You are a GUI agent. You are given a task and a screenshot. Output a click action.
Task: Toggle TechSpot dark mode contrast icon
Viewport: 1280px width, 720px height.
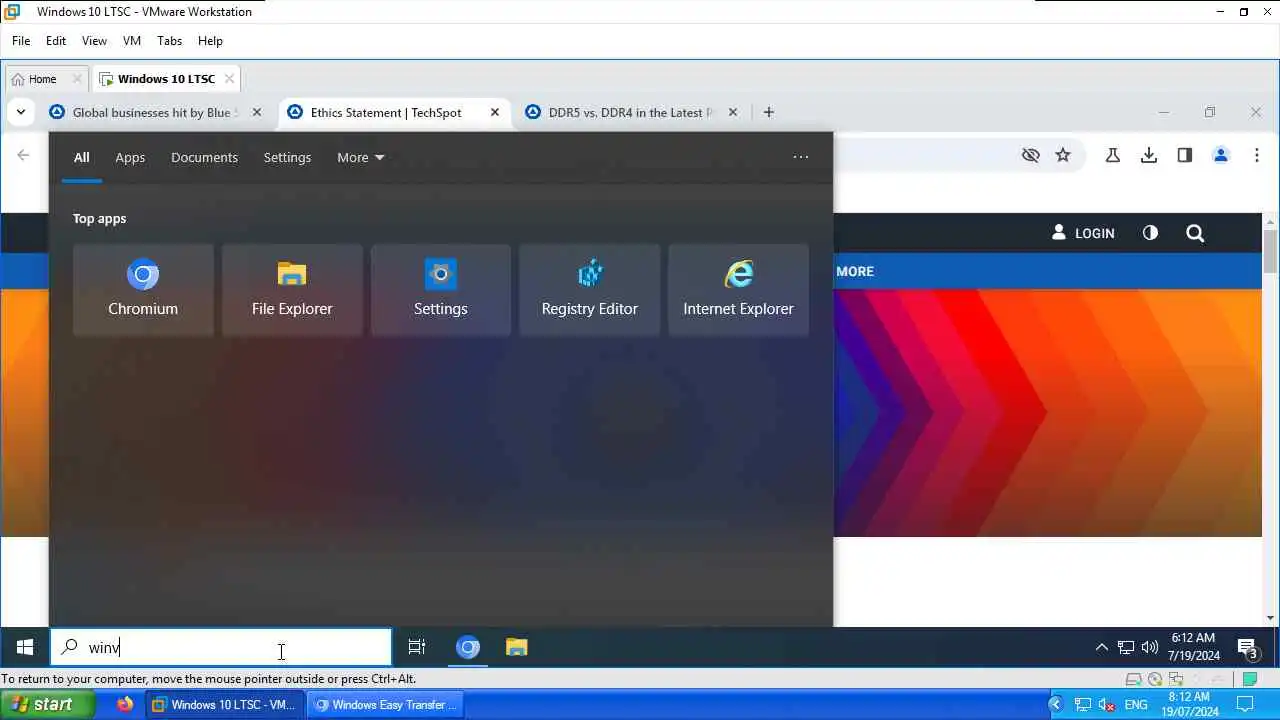tap(1150, 233)
